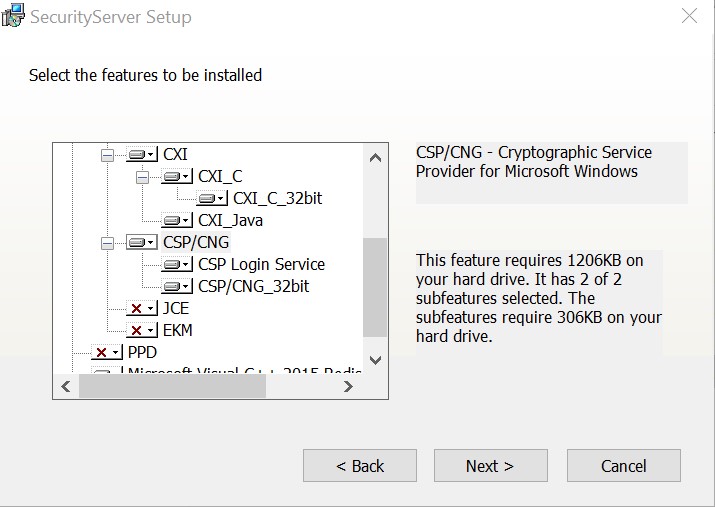The image size is (715, 507).
Task: Open the EKM red X install-state icon
Action: point(142,331)
